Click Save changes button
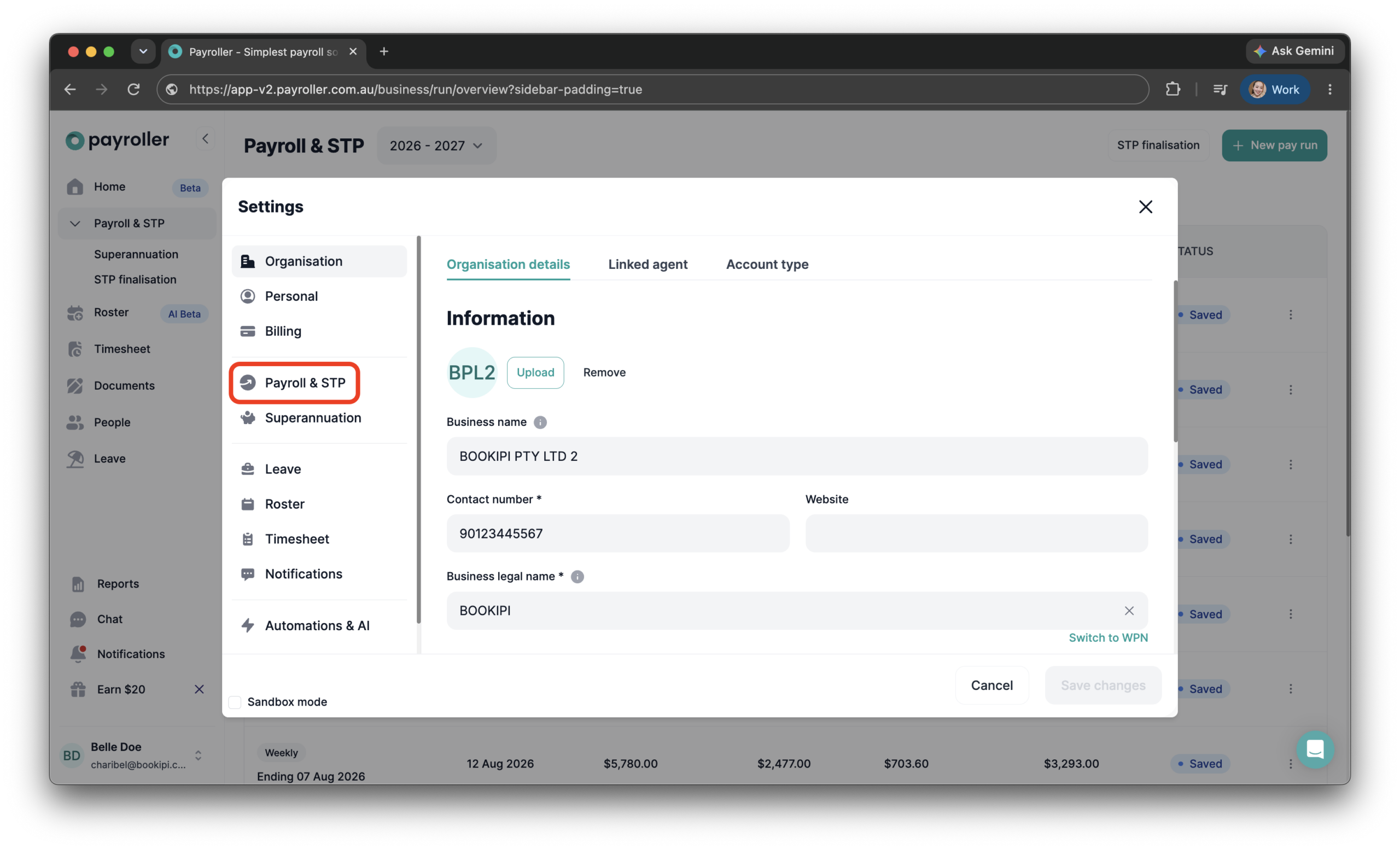The height and width of the screenshot is (850, 1400). pyautogui.click(x=1103, y=686)
